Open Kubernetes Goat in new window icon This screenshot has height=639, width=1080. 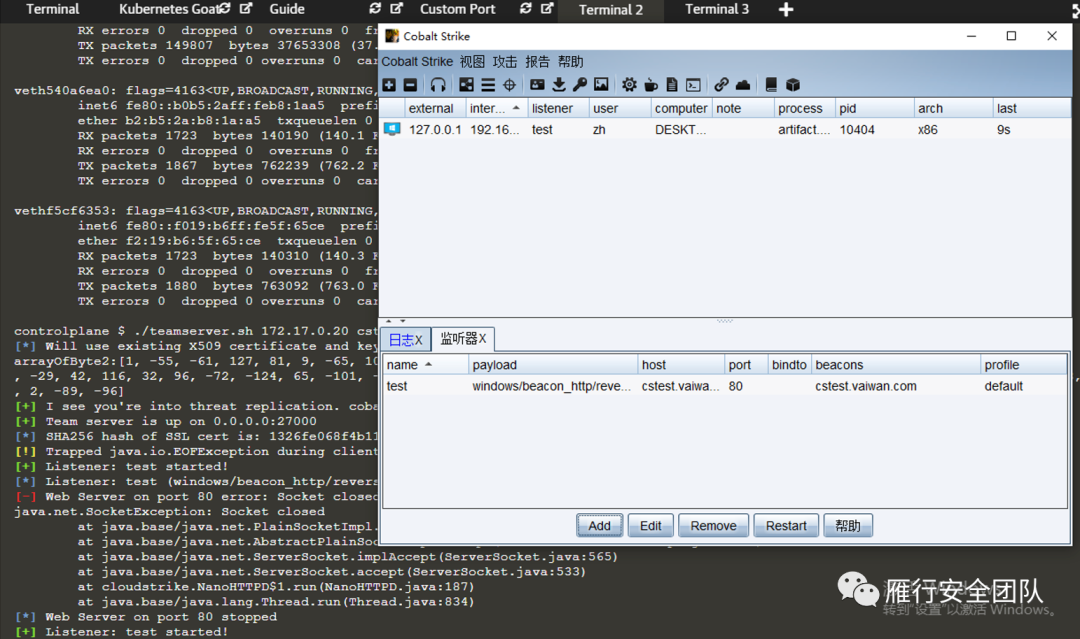246,8
